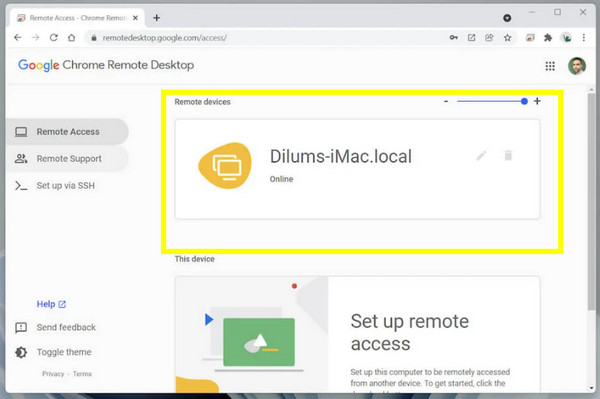Connect to Dilums-iMac.local
The width and height of the screenshot is (600, 399).
click(x=357, y=169)
